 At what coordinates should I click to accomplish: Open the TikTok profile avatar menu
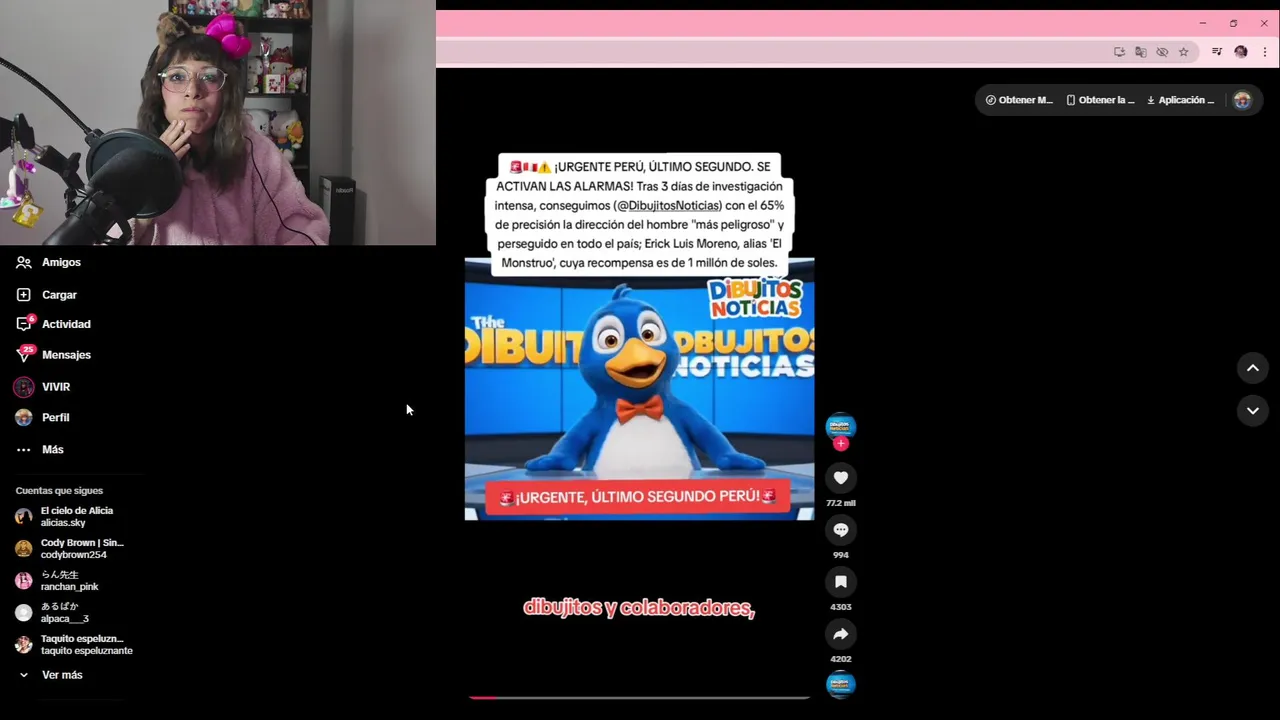[x=1242, y=100]
